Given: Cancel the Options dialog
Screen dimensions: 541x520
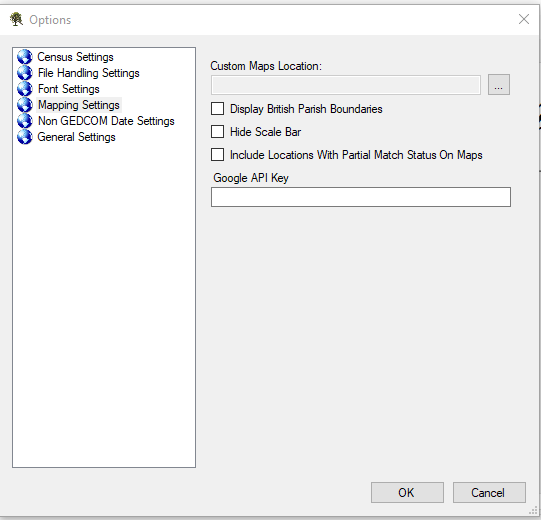Looking at the screenshot, I should click(x=489, y=492).
